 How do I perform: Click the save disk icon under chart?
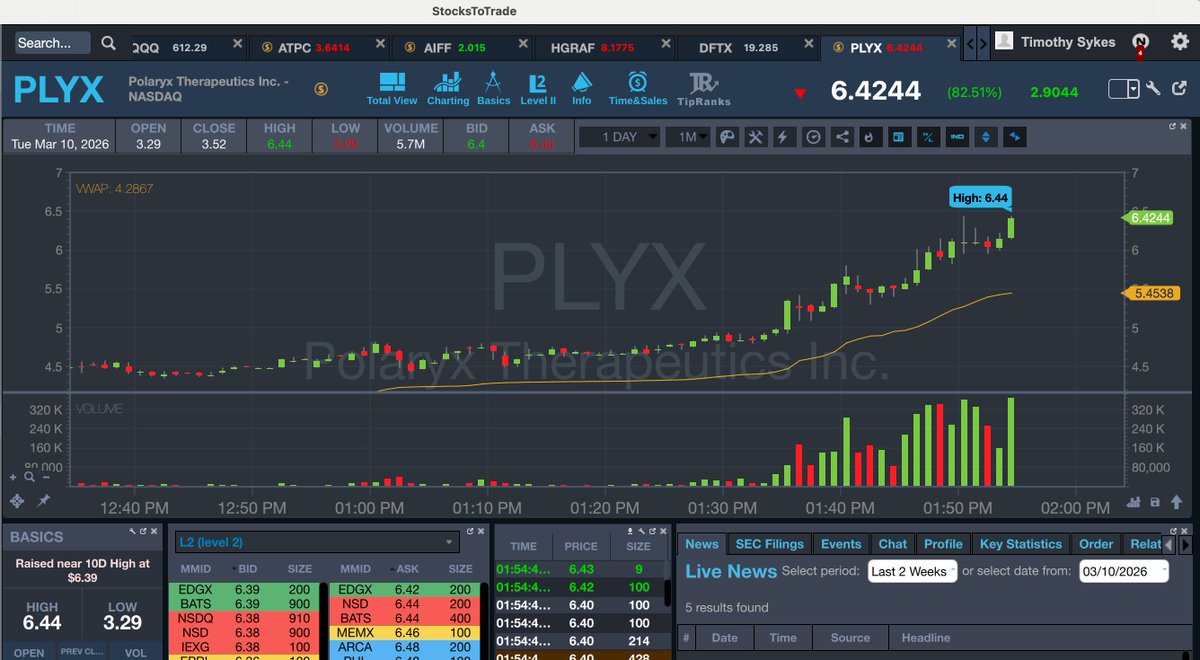click(1154, 502)
